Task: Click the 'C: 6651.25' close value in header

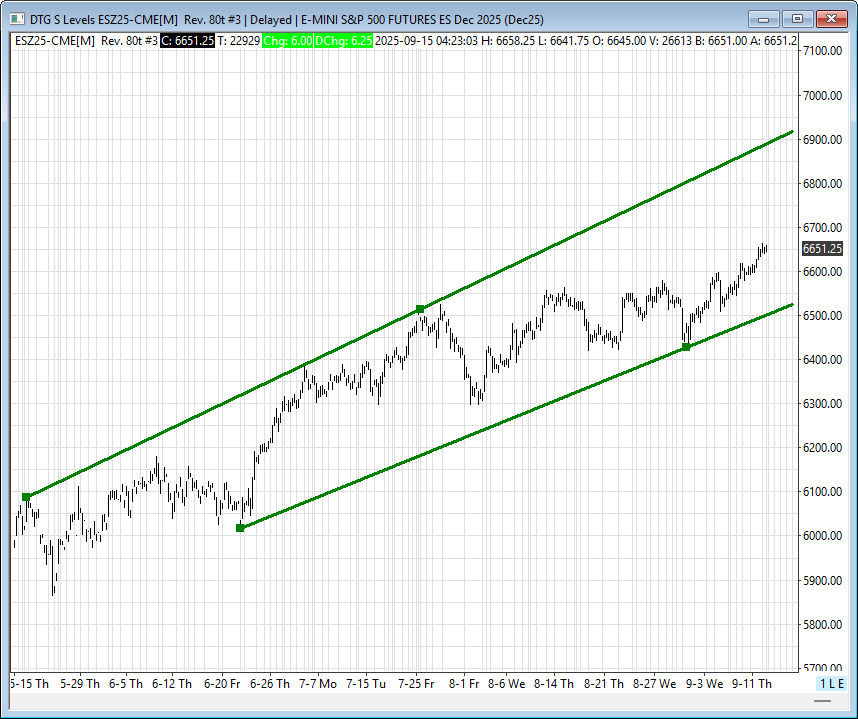Action: [x=187, y=40]
